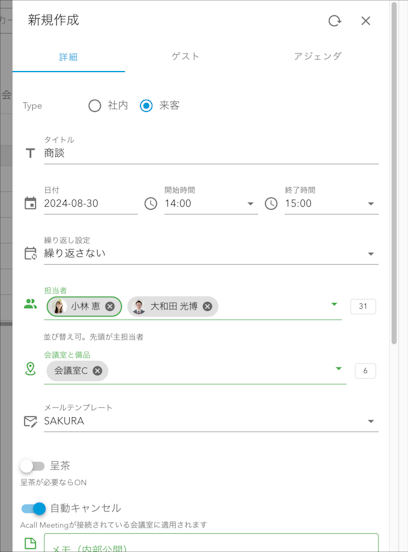The width and height of the screenshot is (408, 552).
Task: Select the 社内 radio button
Action: (x=95, y=106)
